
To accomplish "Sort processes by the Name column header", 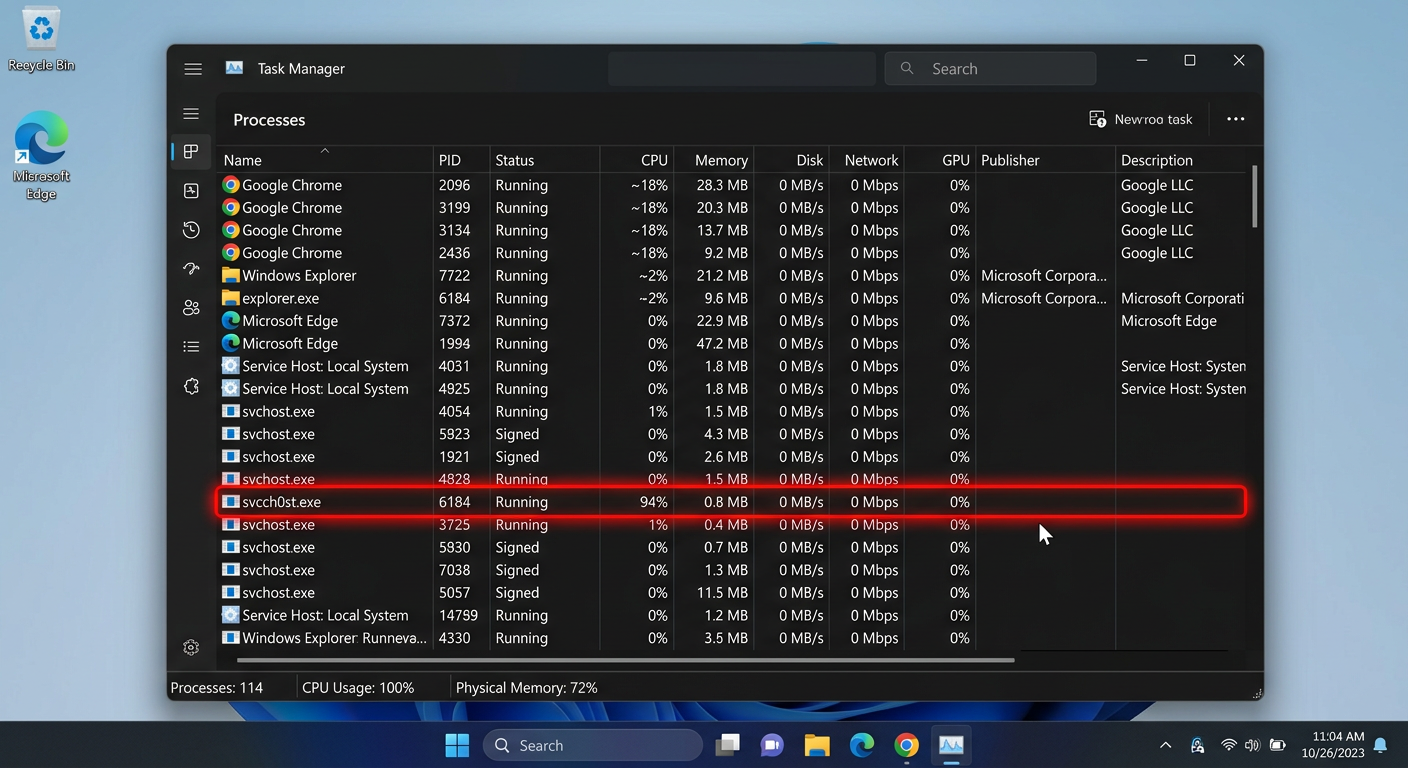I will [243, 160].
